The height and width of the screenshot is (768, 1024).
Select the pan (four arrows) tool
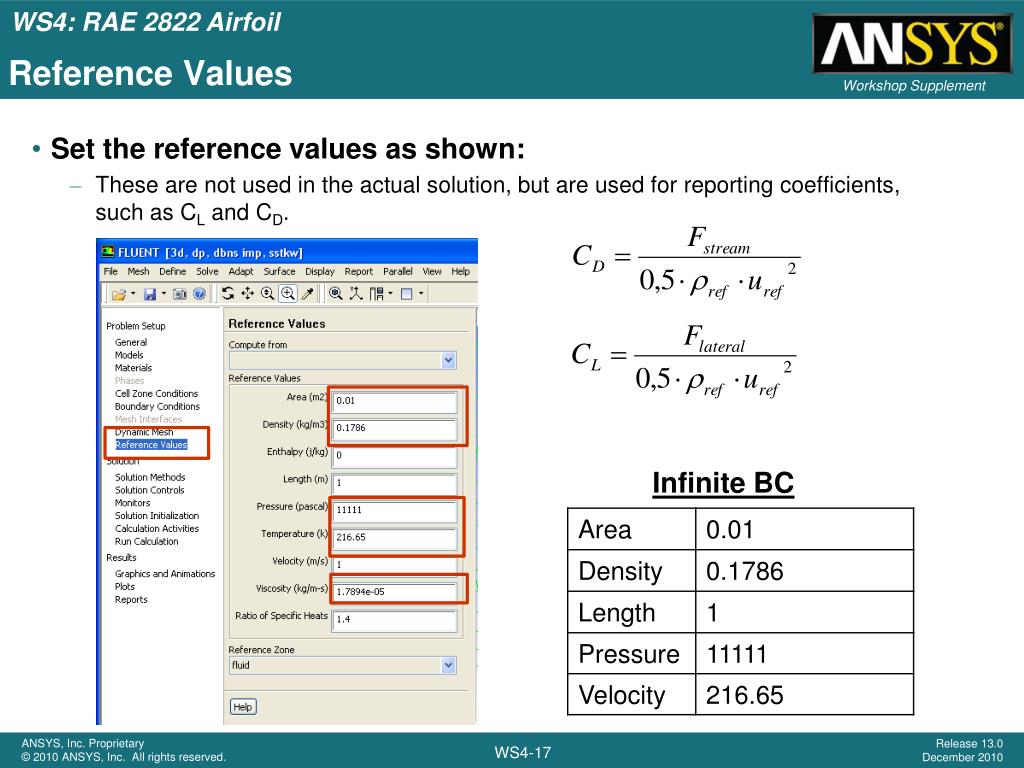[248, 293]
